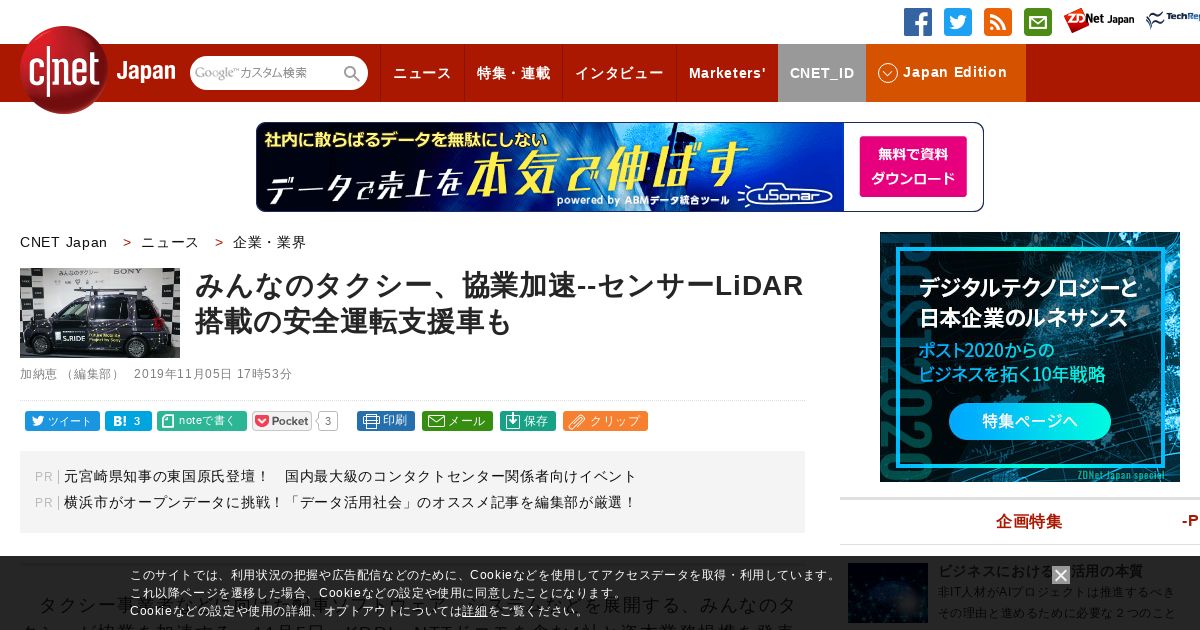This screenshot has width=1200, height=630.
Task: Click the sidebar AI article thumbnail
Action: [888, 593]
